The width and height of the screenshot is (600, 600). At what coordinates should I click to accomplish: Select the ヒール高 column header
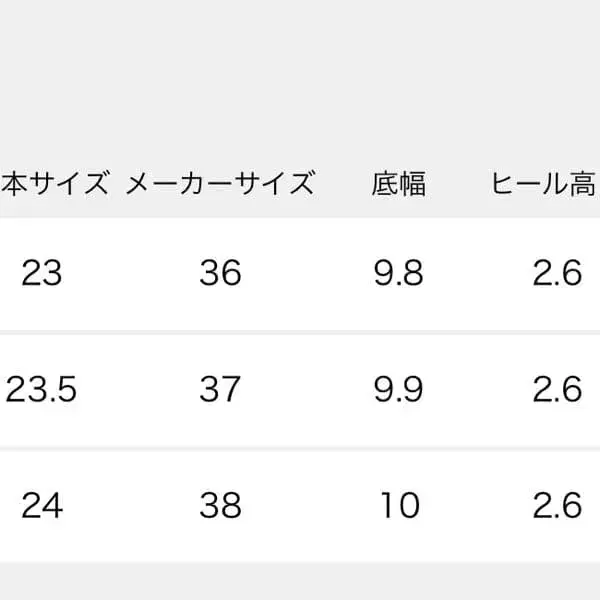(x=544, y=184)
